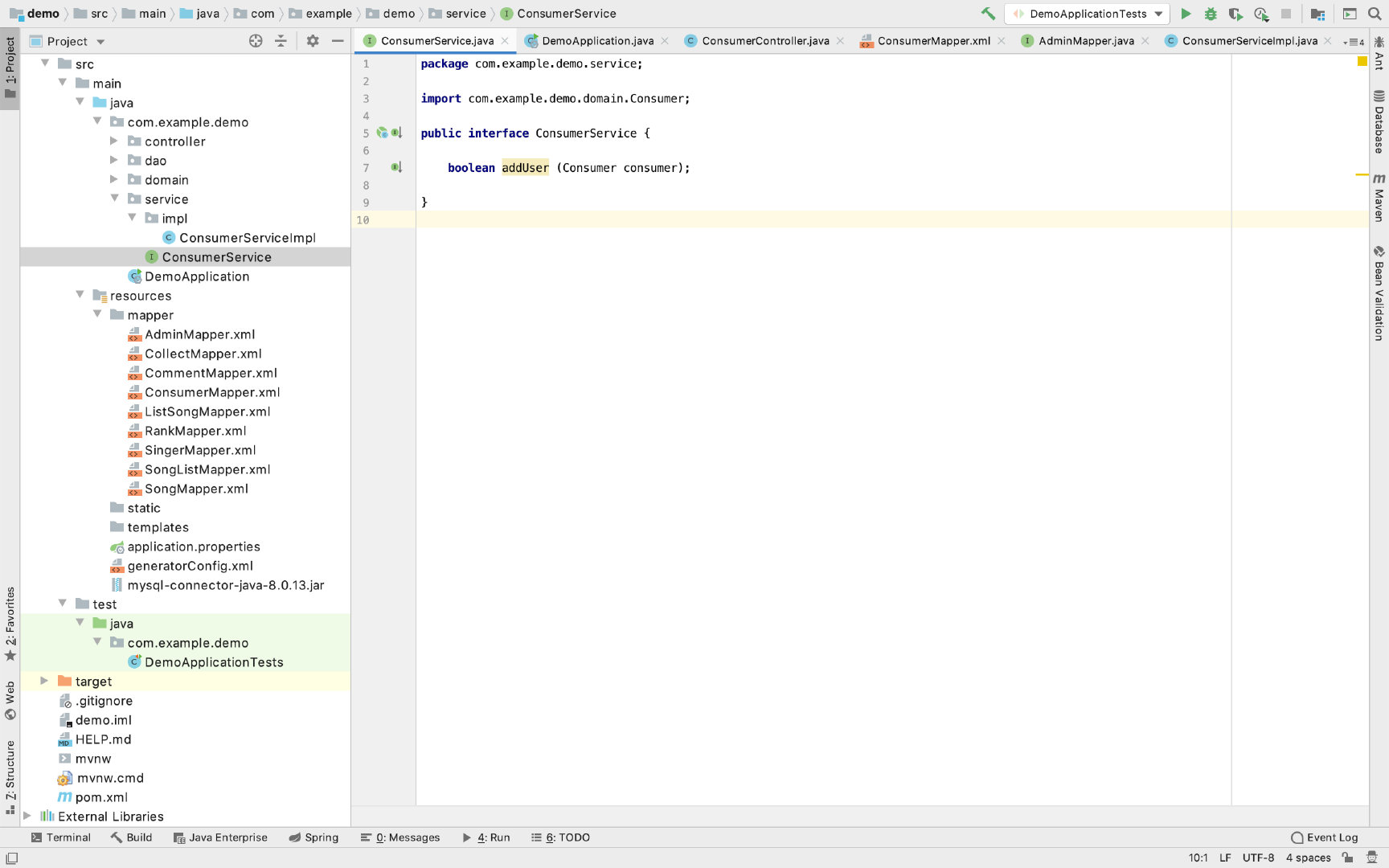
Task: Click the Debug bug icon
Action: point(1211,14)
